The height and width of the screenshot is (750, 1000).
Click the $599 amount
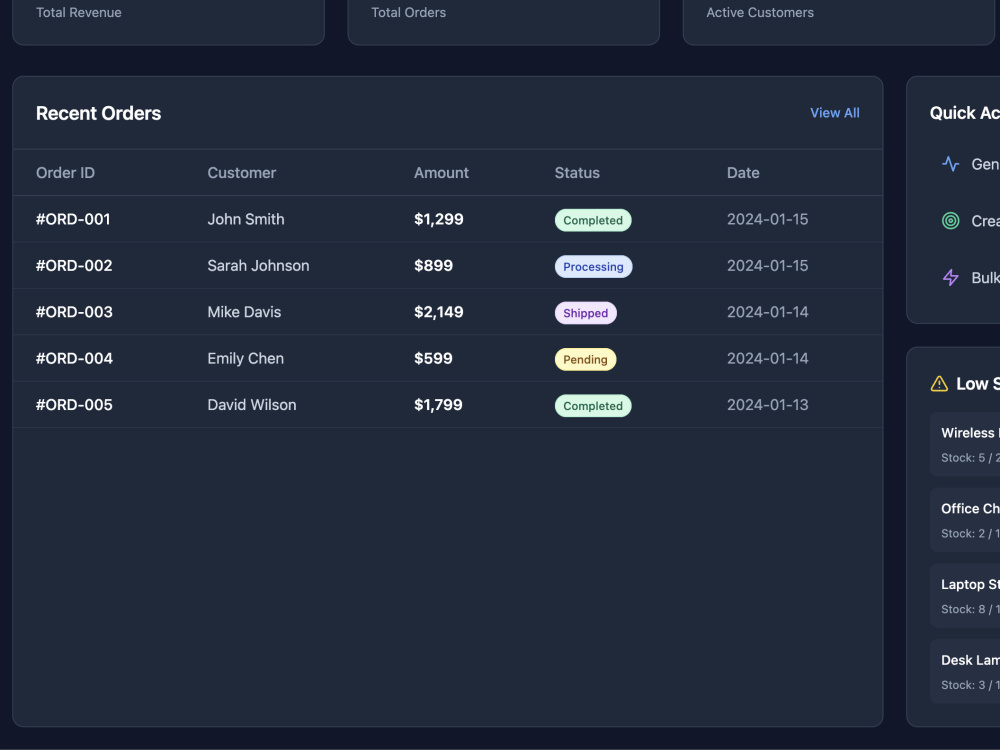click(433, 359)
